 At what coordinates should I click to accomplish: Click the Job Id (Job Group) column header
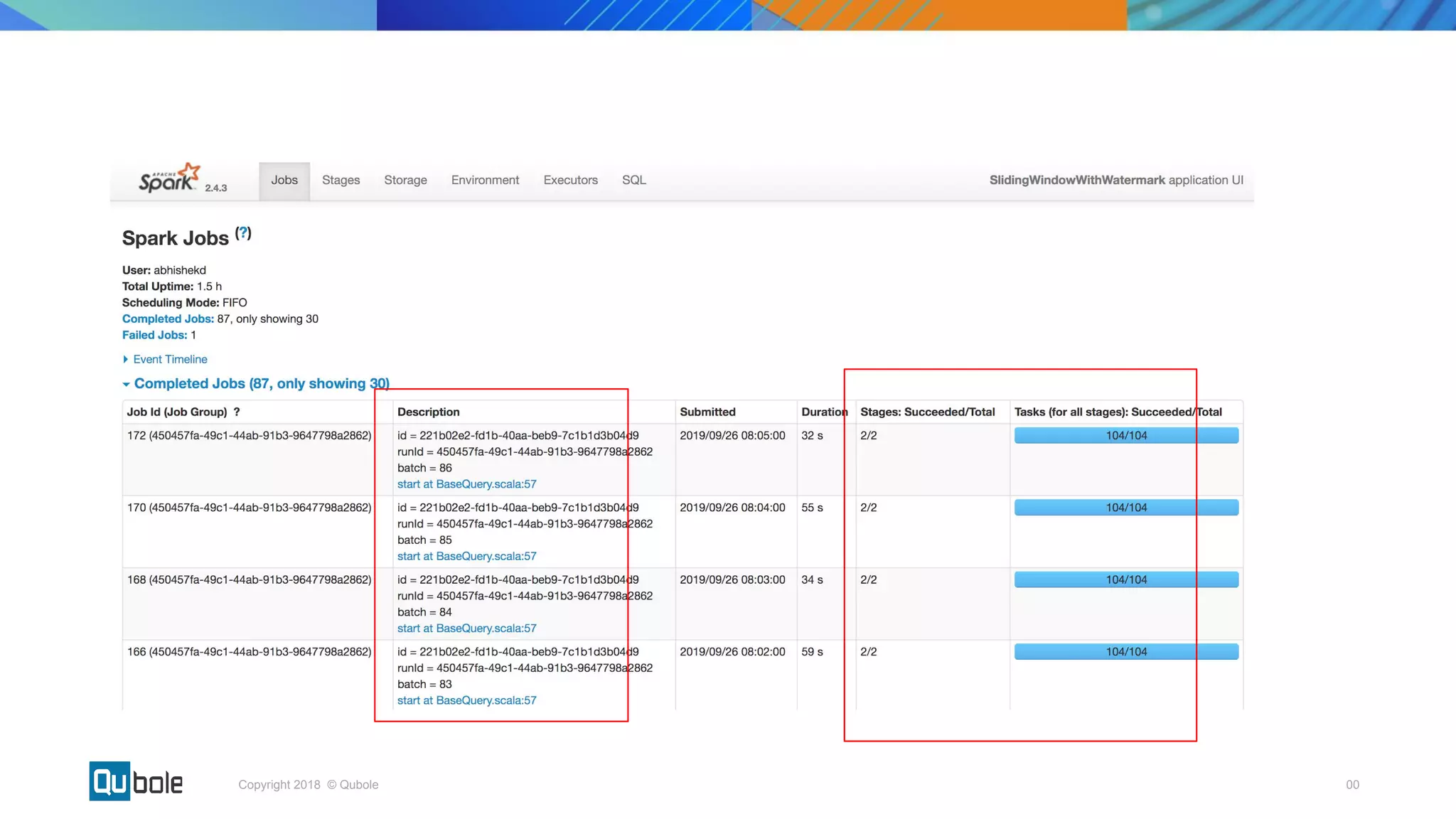coord(176,412)
